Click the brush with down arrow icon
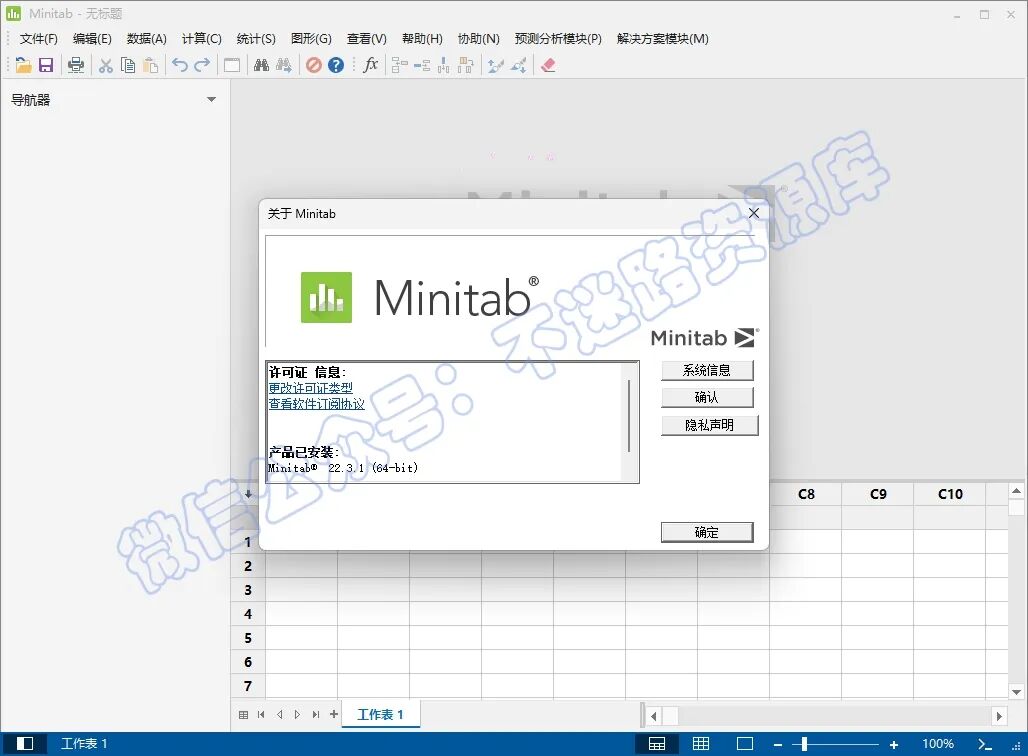The image size is (1028, 756). click(519, 65)
